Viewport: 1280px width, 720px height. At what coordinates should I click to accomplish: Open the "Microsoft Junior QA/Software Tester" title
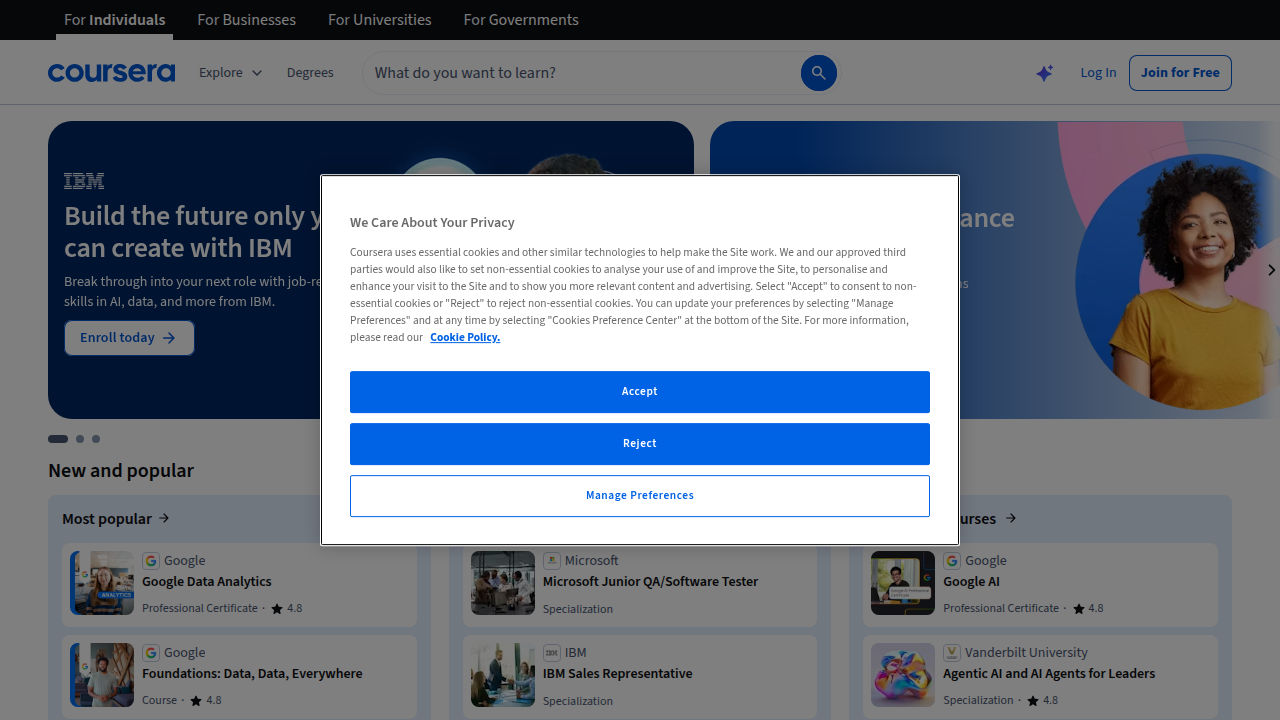coord(651,582)
